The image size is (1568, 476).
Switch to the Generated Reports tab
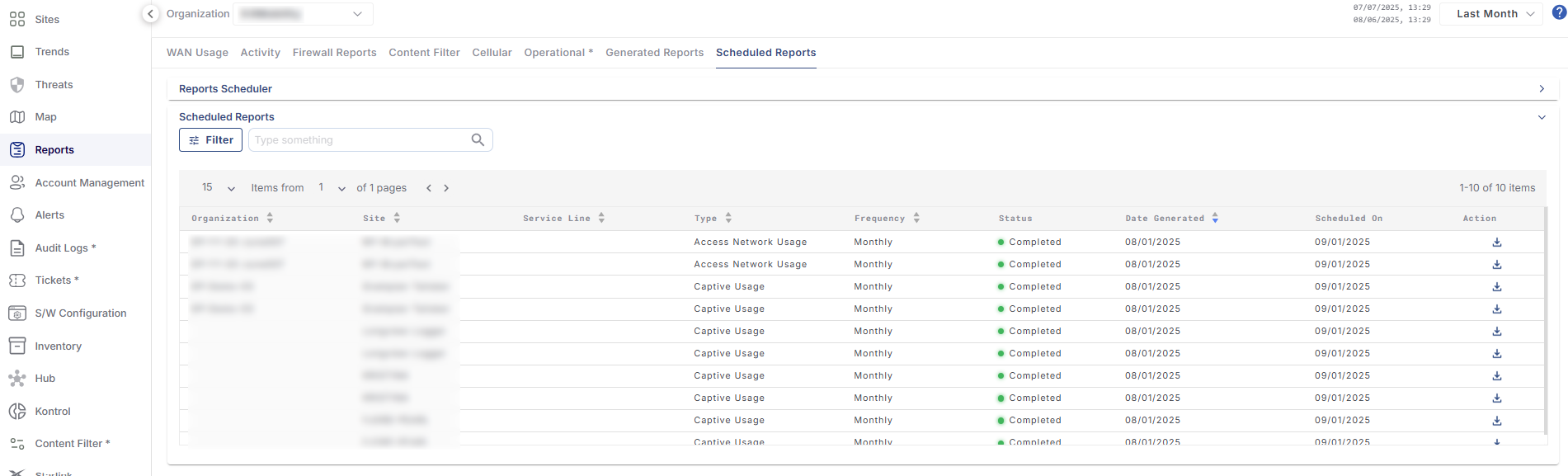pos(654,53)
